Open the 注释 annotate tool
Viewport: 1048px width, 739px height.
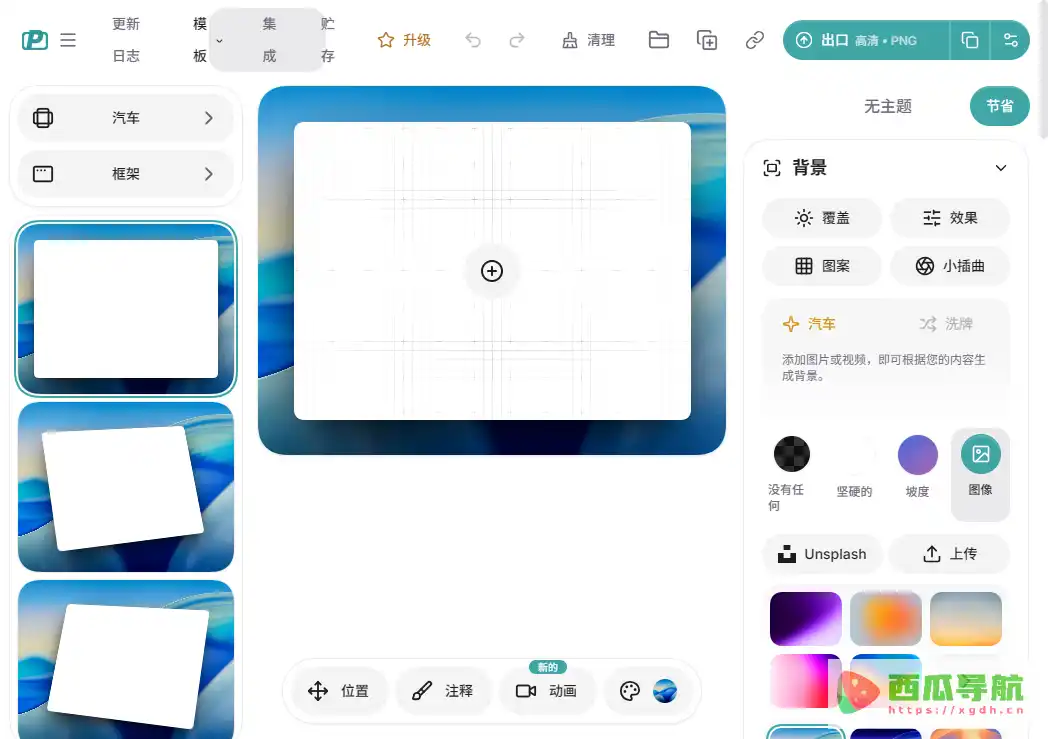(442, 691)
